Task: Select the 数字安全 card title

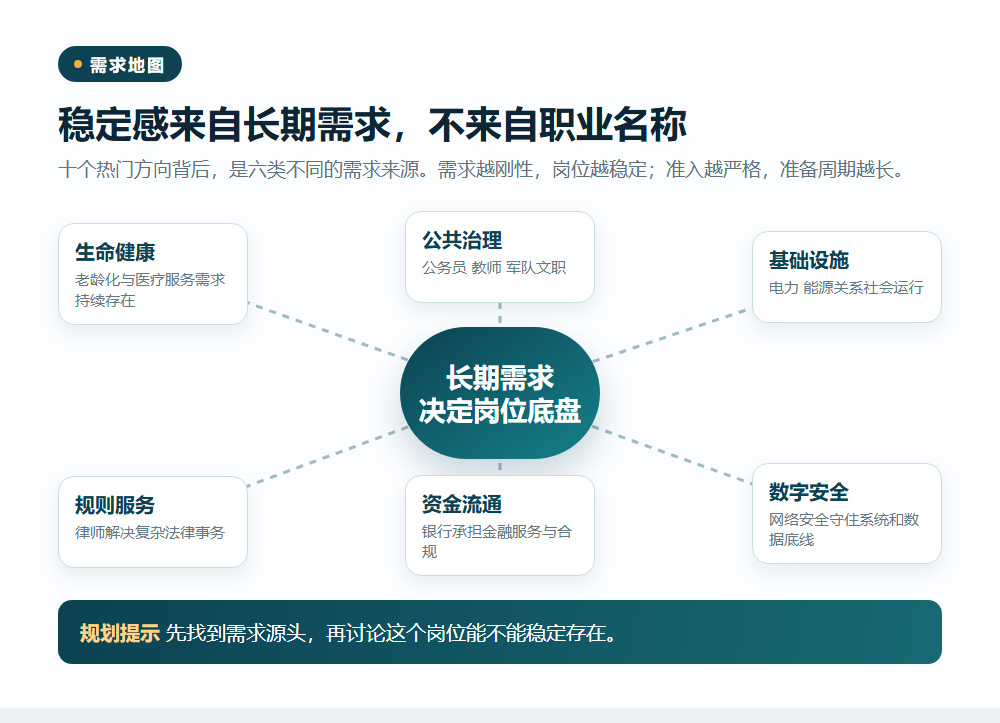Action: [809, 492]
